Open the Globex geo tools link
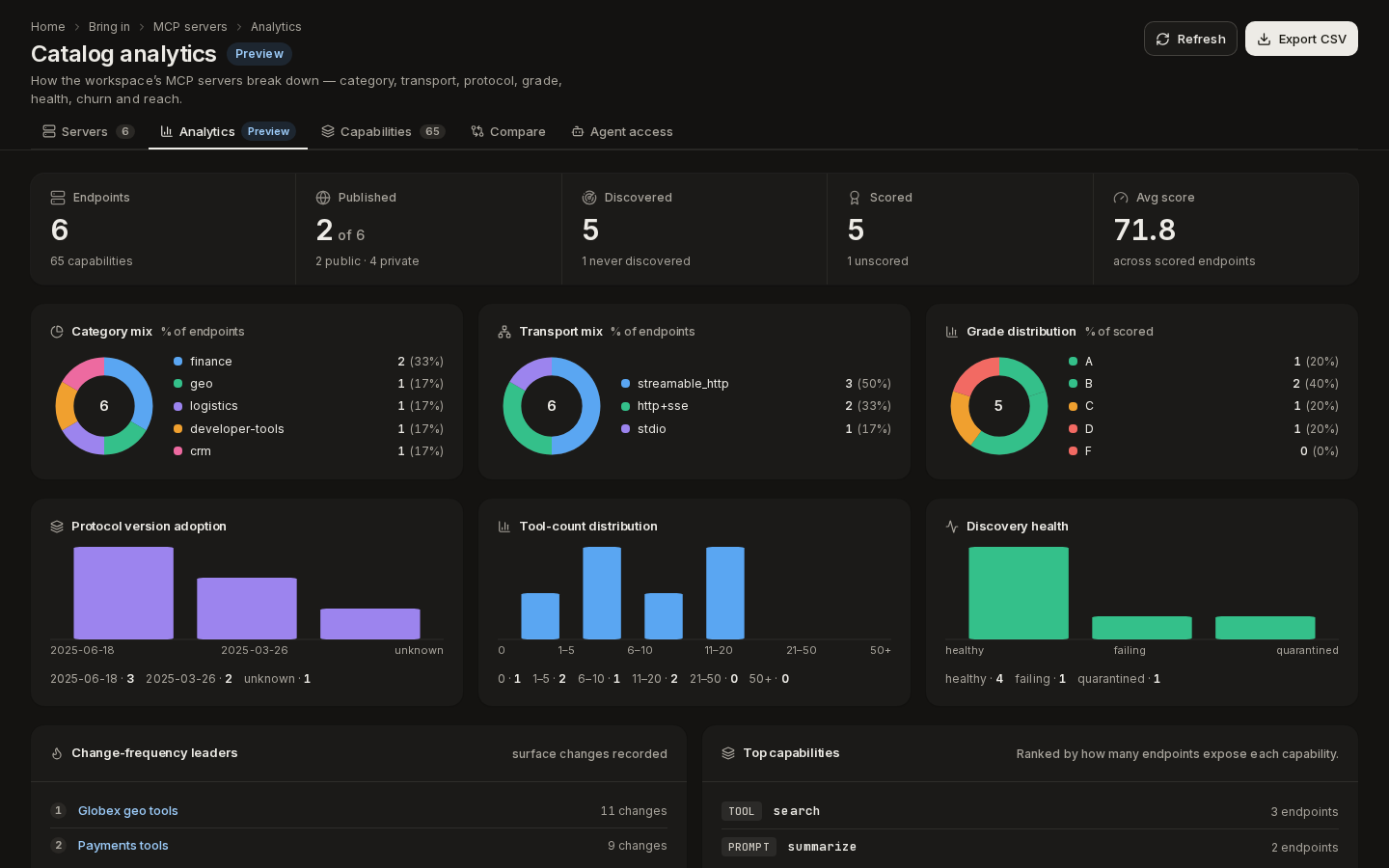 tap(128, 811)
